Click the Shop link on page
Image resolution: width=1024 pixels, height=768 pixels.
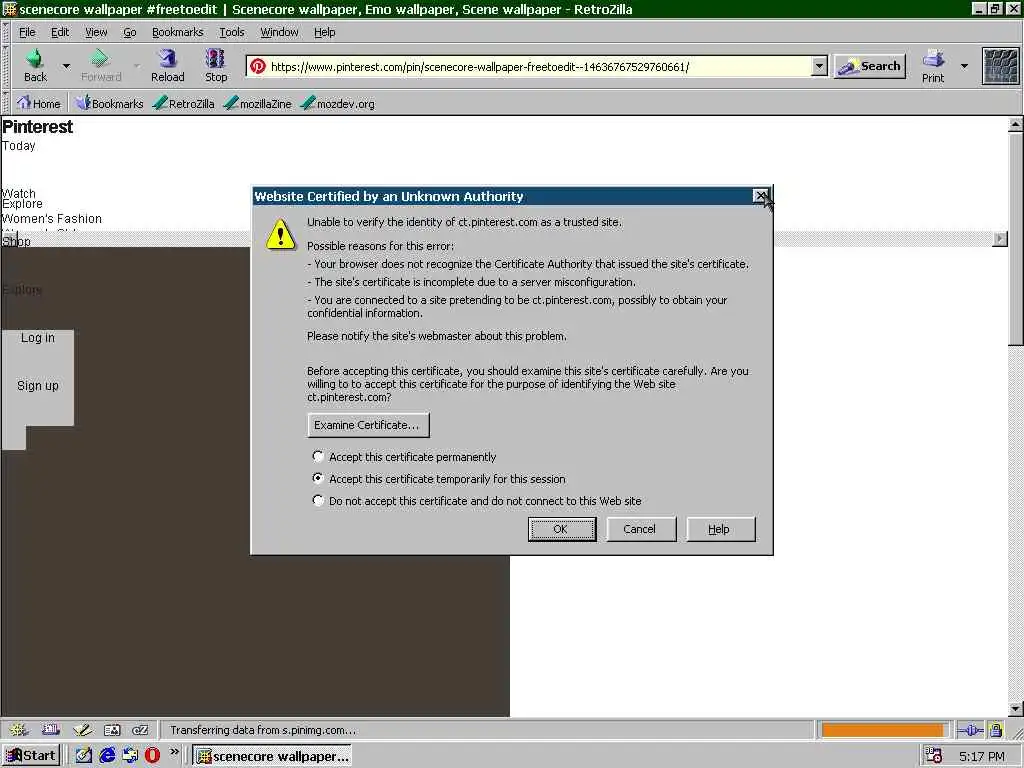pos(16,242)
